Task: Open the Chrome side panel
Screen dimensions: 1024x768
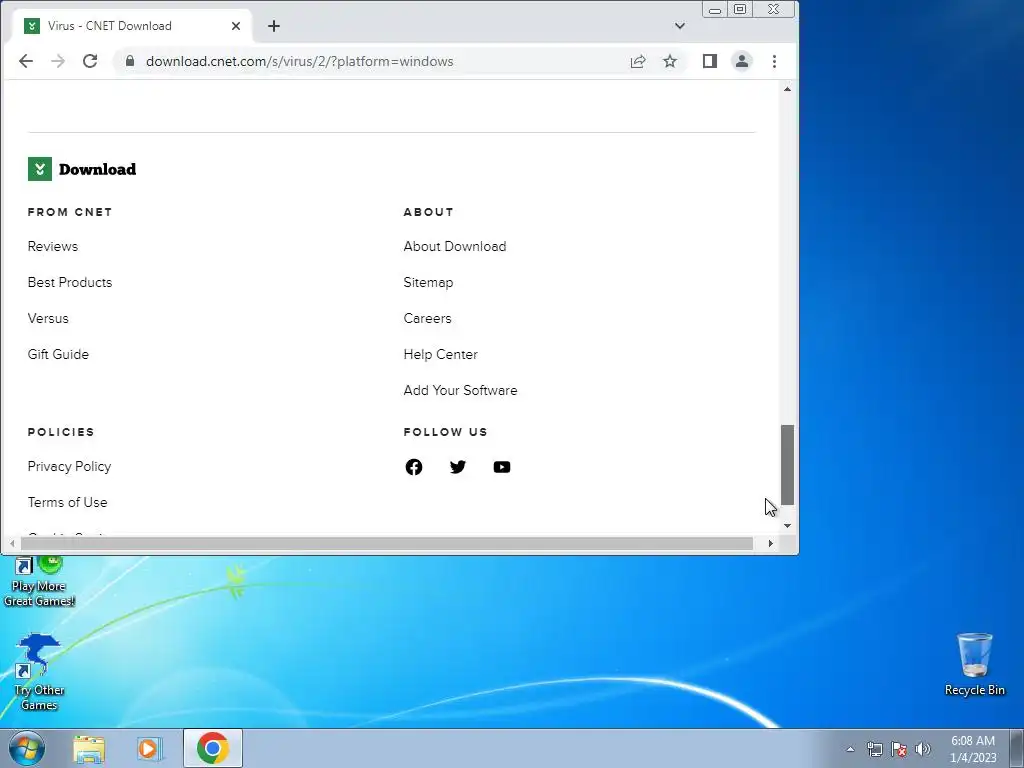Action: pyautogui.click(x=710, y=61)
